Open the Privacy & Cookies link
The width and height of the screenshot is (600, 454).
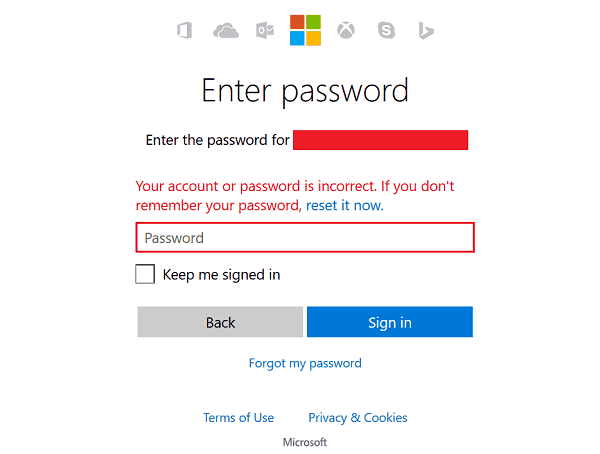pyautogui.click(x=358, y=418)
